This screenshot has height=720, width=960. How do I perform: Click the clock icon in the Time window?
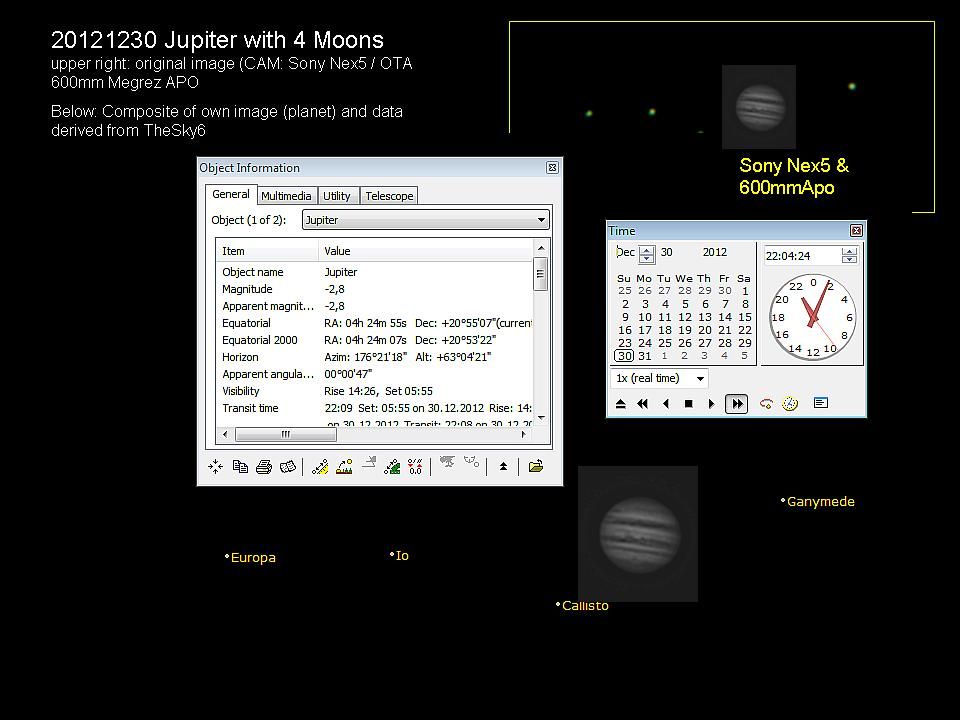click(x=790, y=402)
